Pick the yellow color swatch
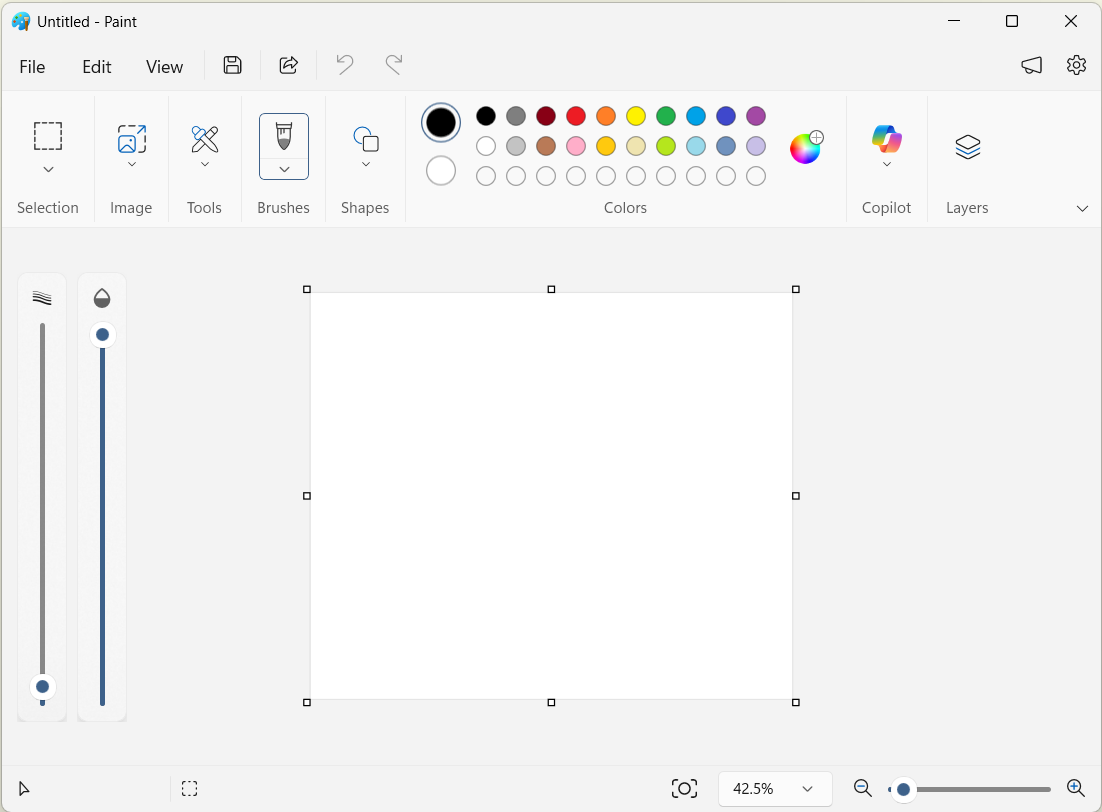Image resolution: width=1102 pixels, height=812 pixels. coord(636,116)
